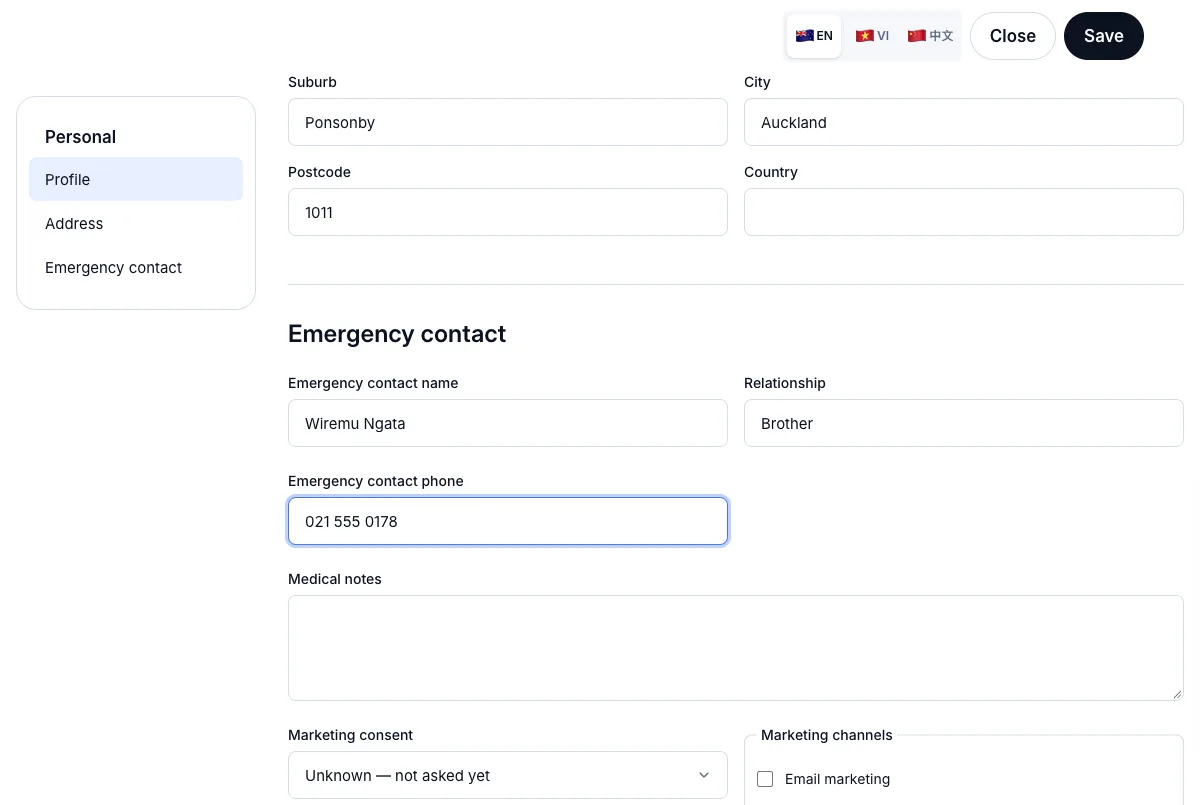Jump to Emergency contact sidebar item
The height and width of the screenshot is (805, 1200).
(136, 267)
